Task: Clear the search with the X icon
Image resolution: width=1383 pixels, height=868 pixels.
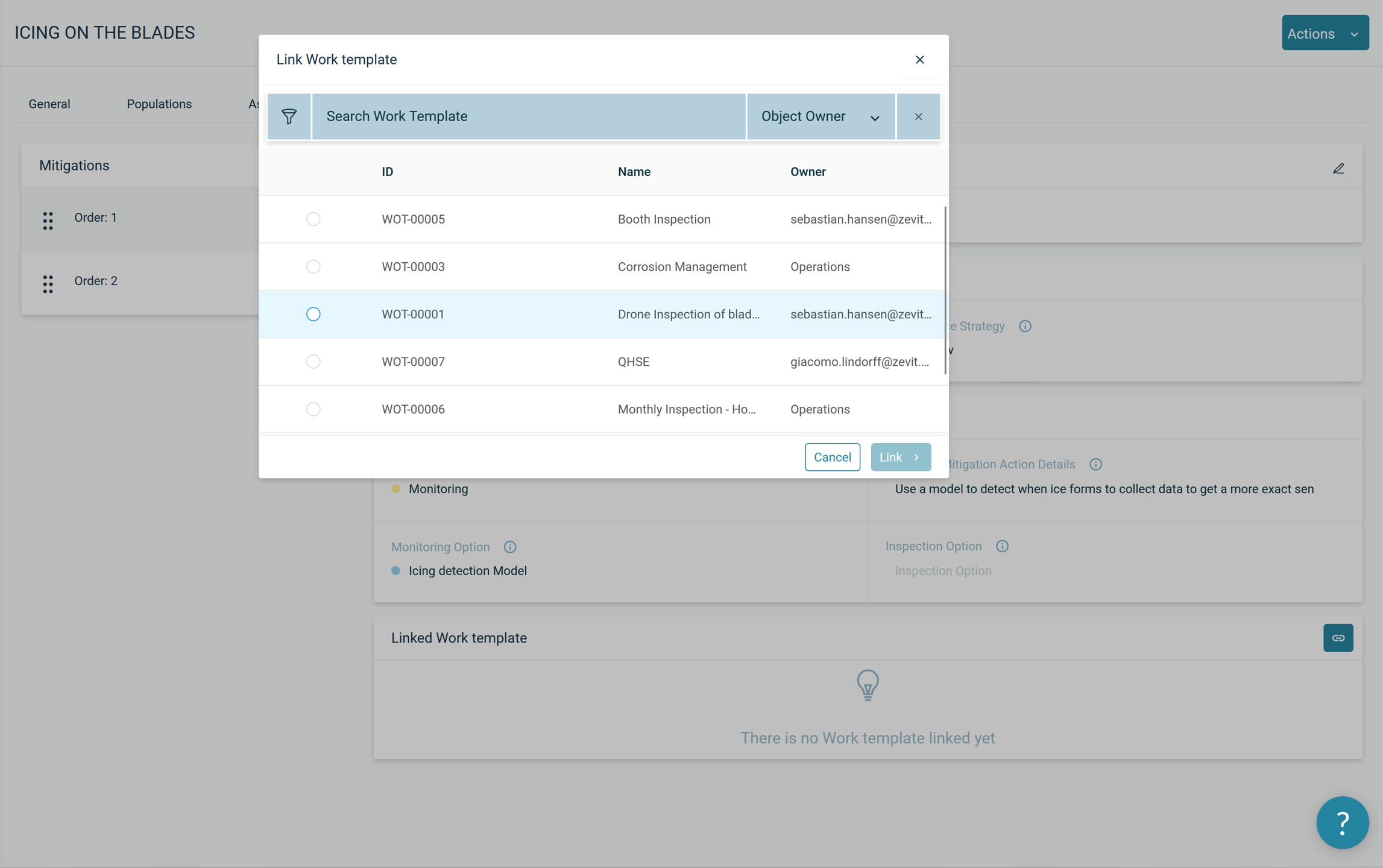Action: [x=918, y=116]
